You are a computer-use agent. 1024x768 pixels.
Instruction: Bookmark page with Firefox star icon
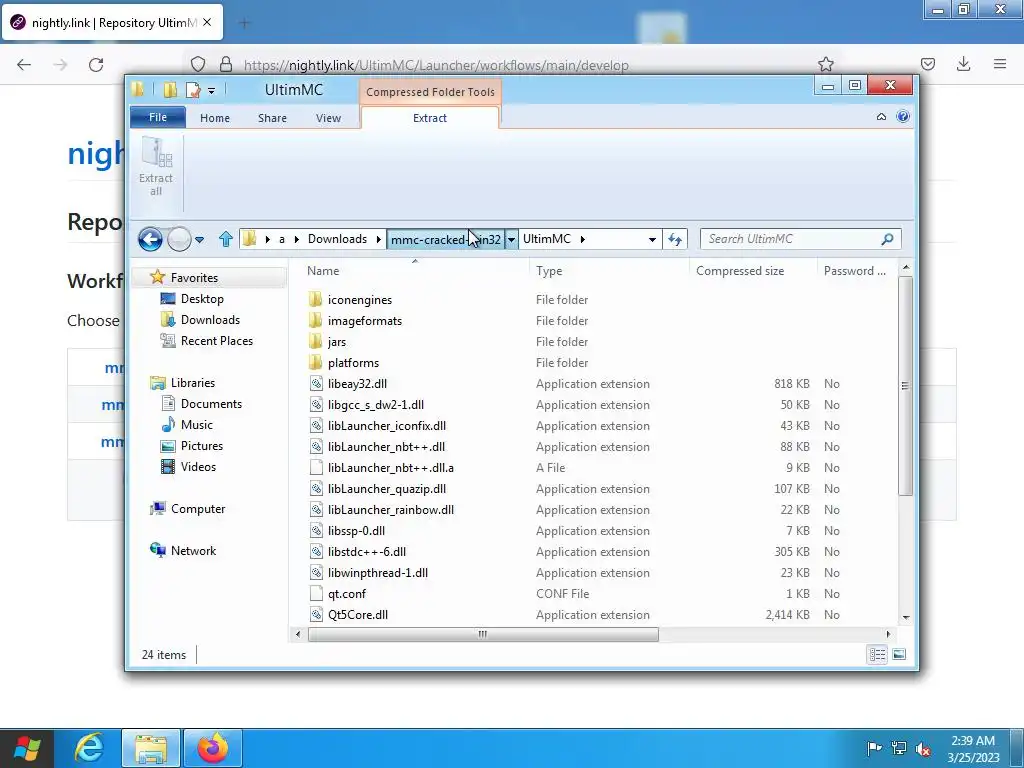pyautogui.click(x=825, y=64)
